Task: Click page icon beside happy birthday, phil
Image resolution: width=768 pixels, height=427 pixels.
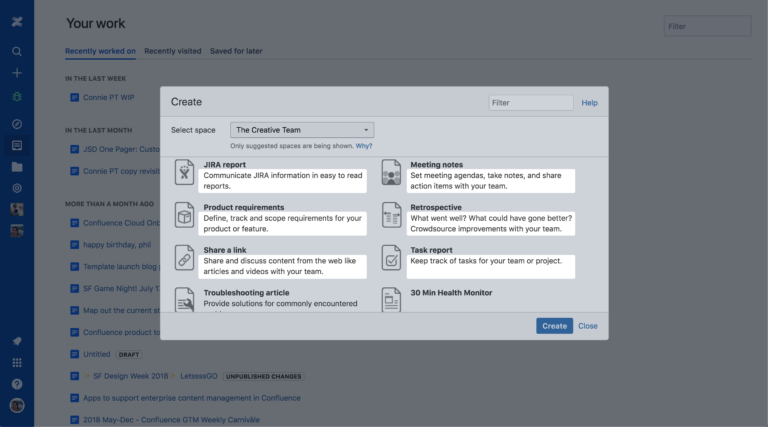Action: pos(74,245)
